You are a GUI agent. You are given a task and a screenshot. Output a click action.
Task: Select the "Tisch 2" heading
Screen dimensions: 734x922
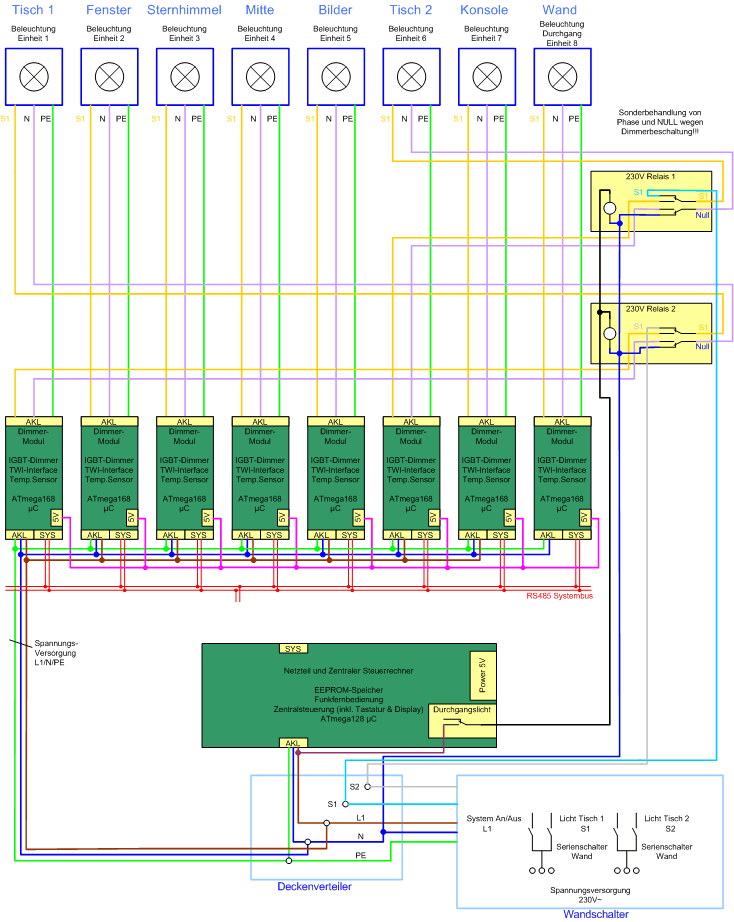(411, 10)
